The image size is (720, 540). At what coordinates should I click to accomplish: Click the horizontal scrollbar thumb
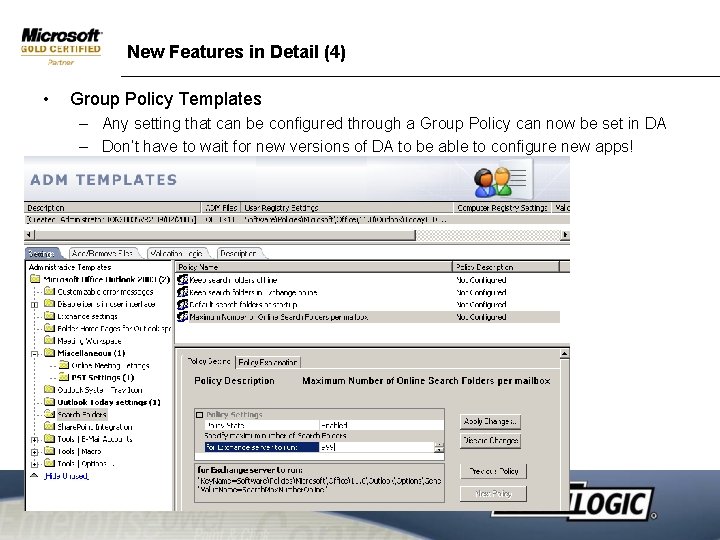(x=225, y=235)
